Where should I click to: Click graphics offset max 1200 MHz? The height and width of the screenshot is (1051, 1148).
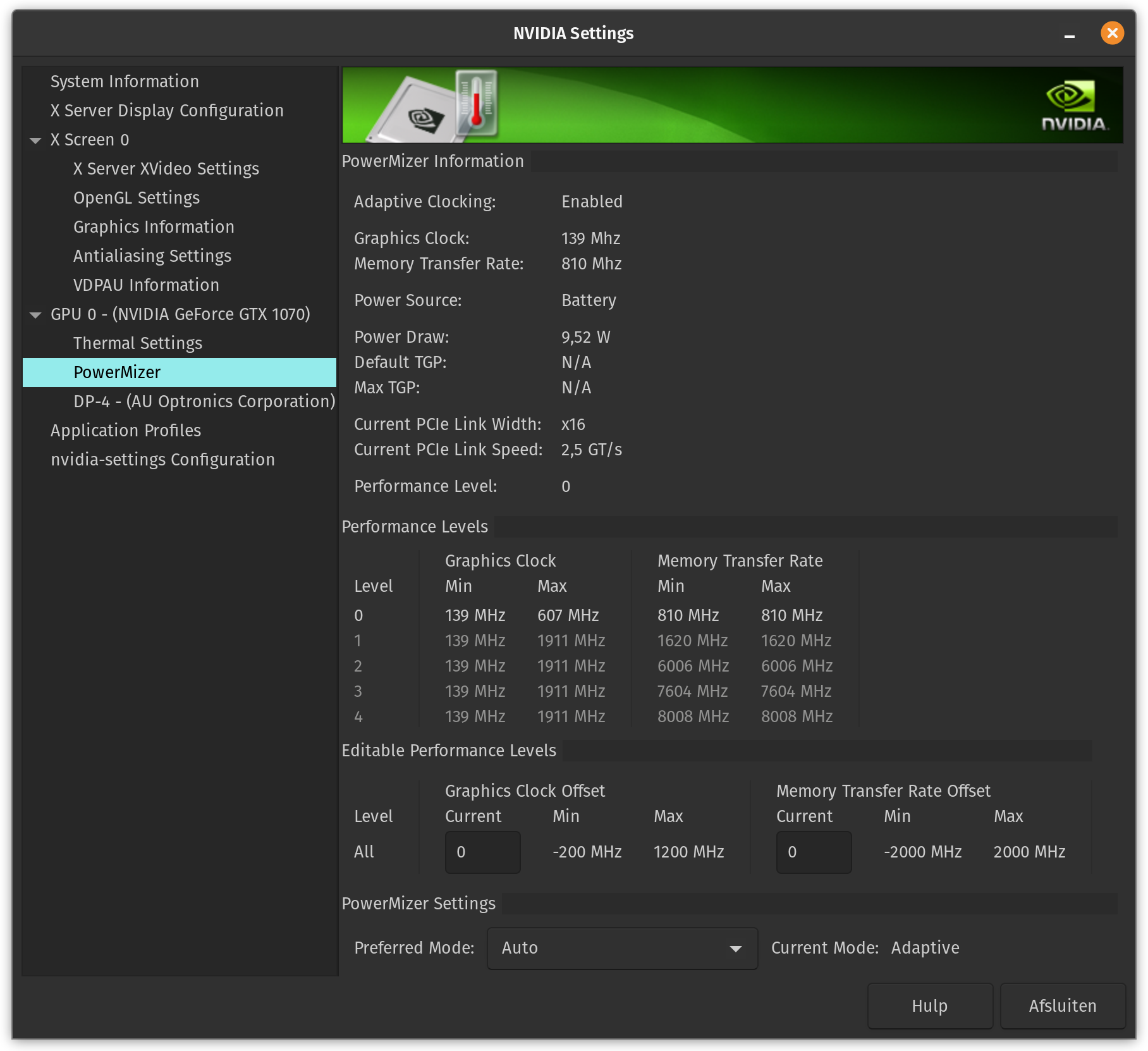click(689, 852)
